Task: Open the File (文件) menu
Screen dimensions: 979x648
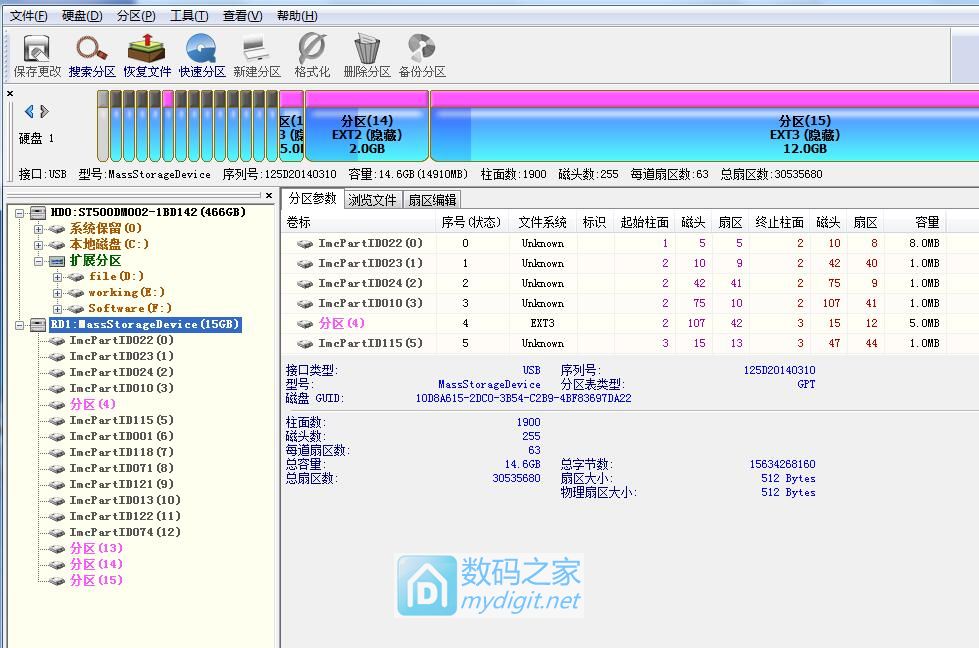Action: coord(28,16)
